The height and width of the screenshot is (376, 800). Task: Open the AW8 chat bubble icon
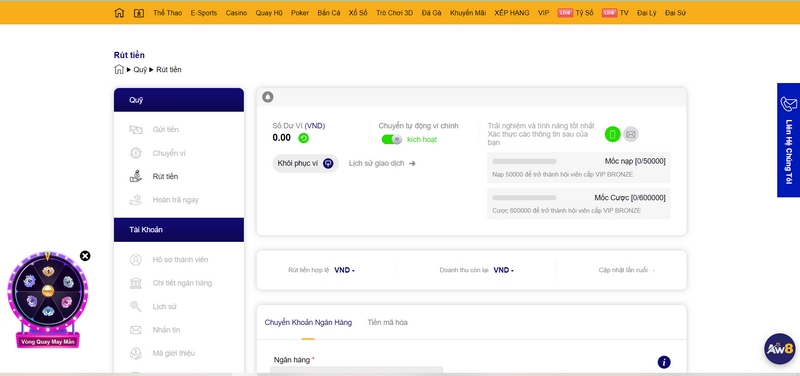[x=780, y=349]
